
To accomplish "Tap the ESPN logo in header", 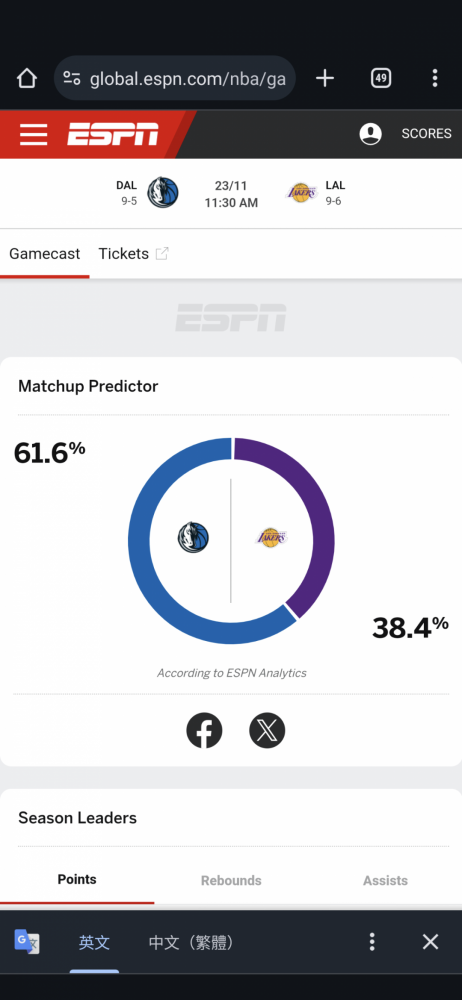I will click(x=113, y=134).
